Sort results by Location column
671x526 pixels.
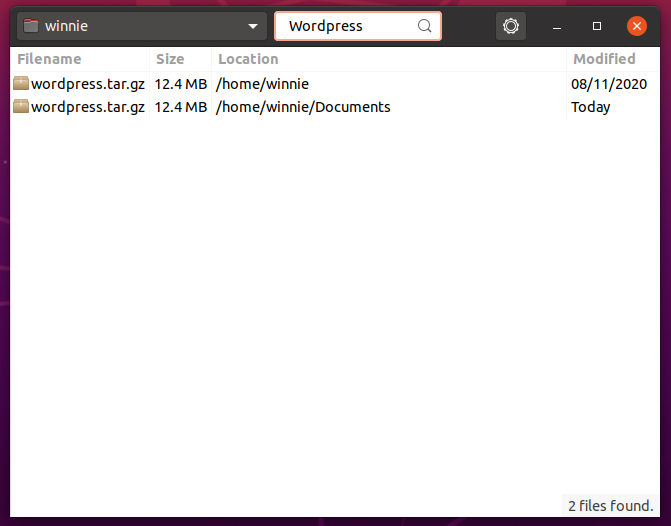tap(389, 59)
